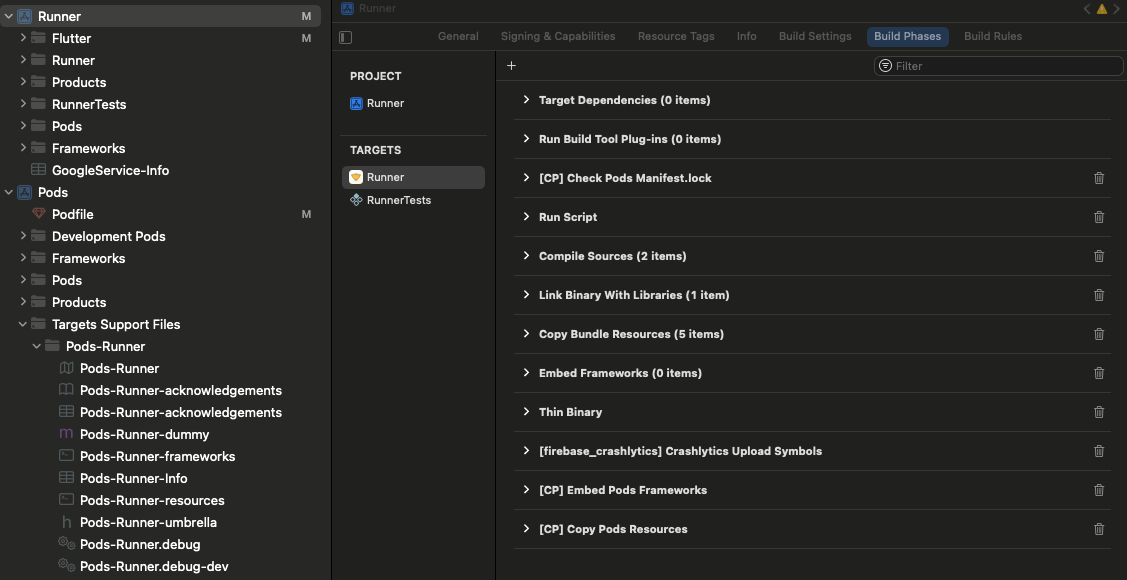Add a new build phase with plus
This screenshot has width=1127, height=580.
511,66
